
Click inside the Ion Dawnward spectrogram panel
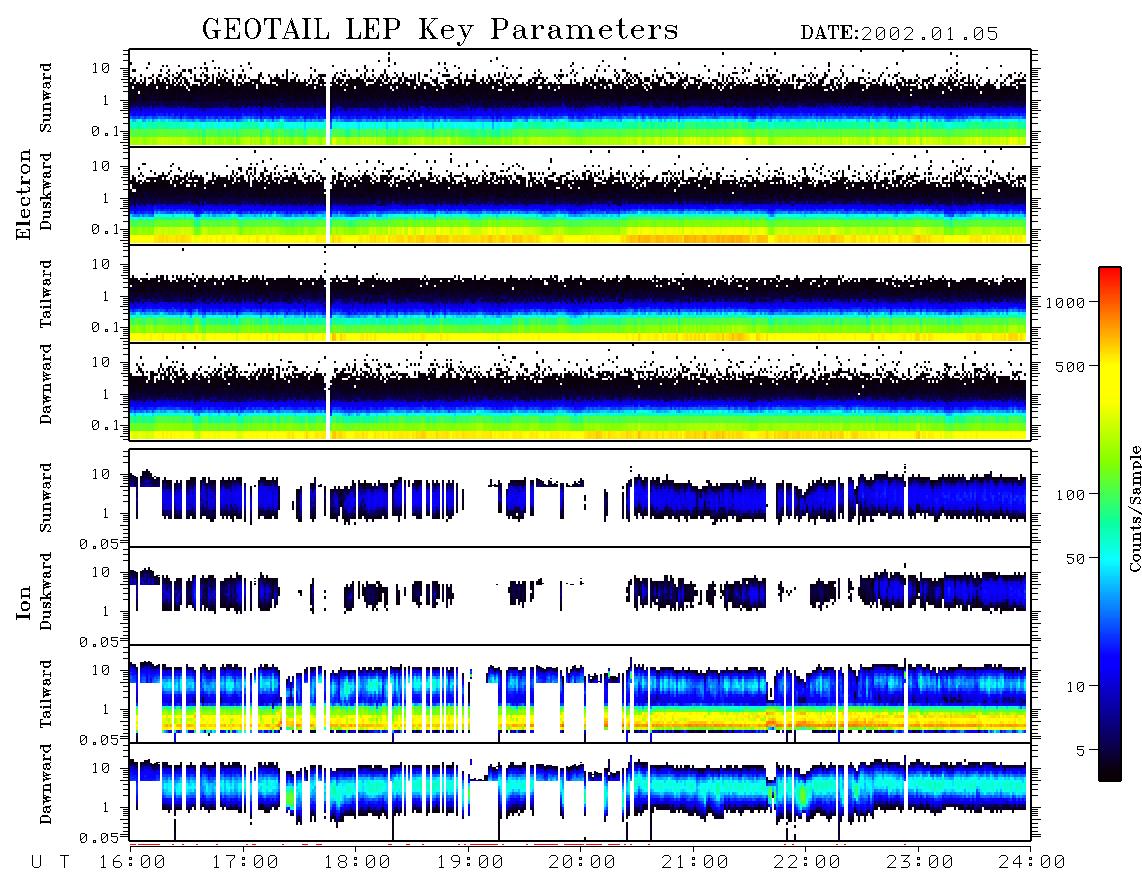coord(580,792)
